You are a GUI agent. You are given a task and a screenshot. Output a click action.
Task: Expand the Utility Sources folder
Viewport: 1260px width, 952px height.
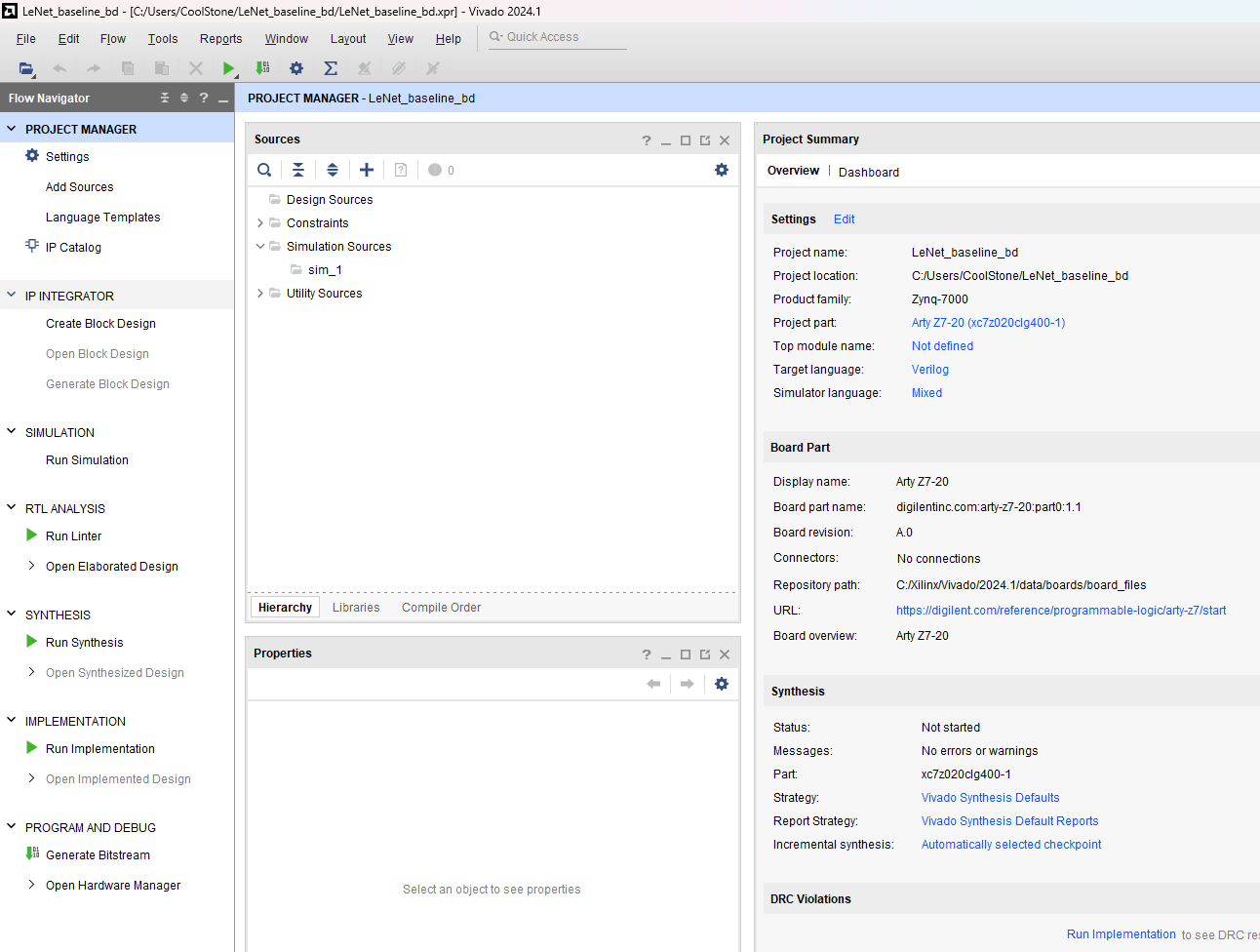tap(260, 294)
